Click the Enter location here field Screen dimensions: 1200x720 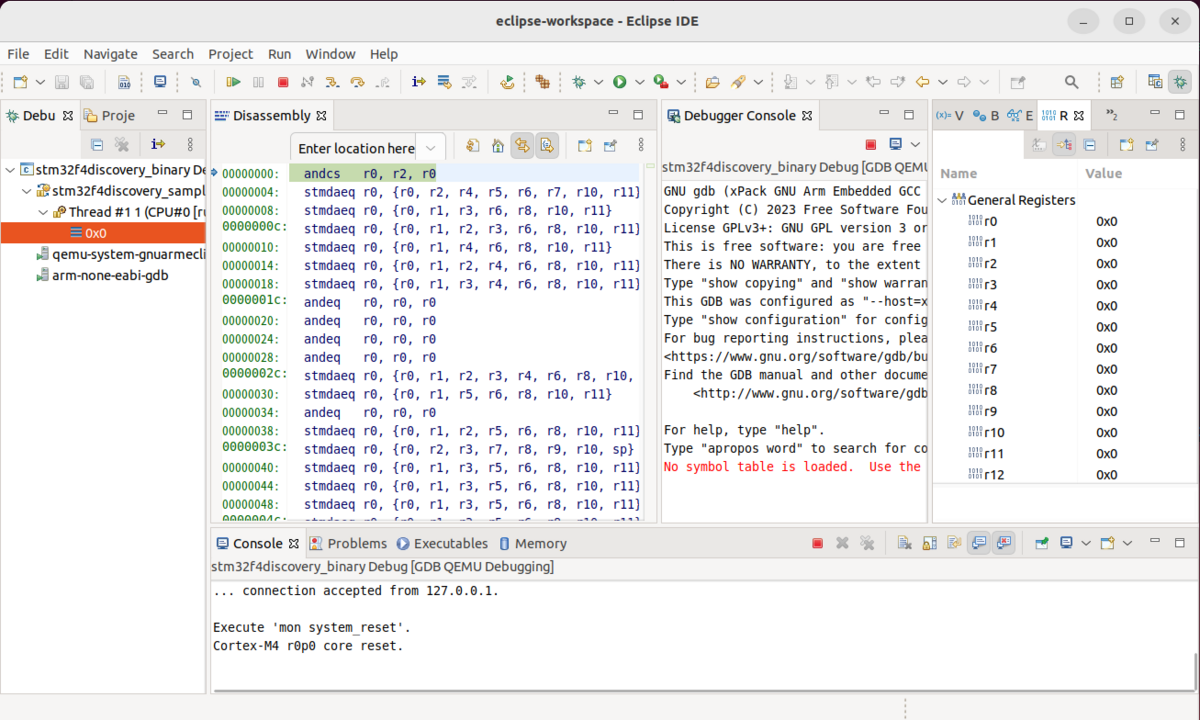point(355,148)
